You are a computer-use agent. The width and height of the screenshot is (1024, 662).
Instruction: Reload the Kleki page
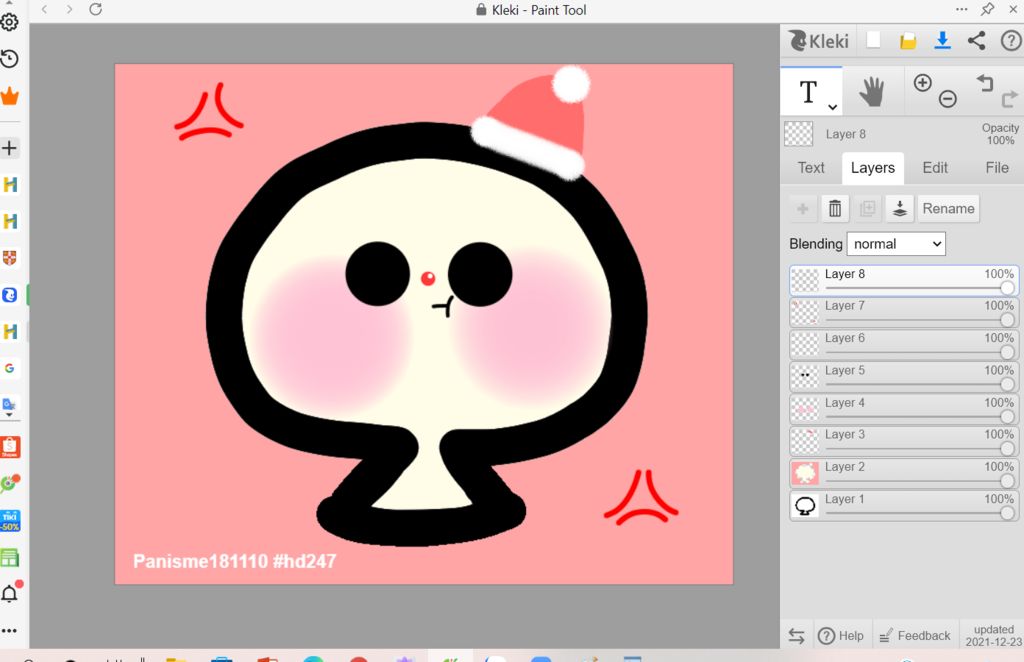pyautogui.click(x=95, y=9)
